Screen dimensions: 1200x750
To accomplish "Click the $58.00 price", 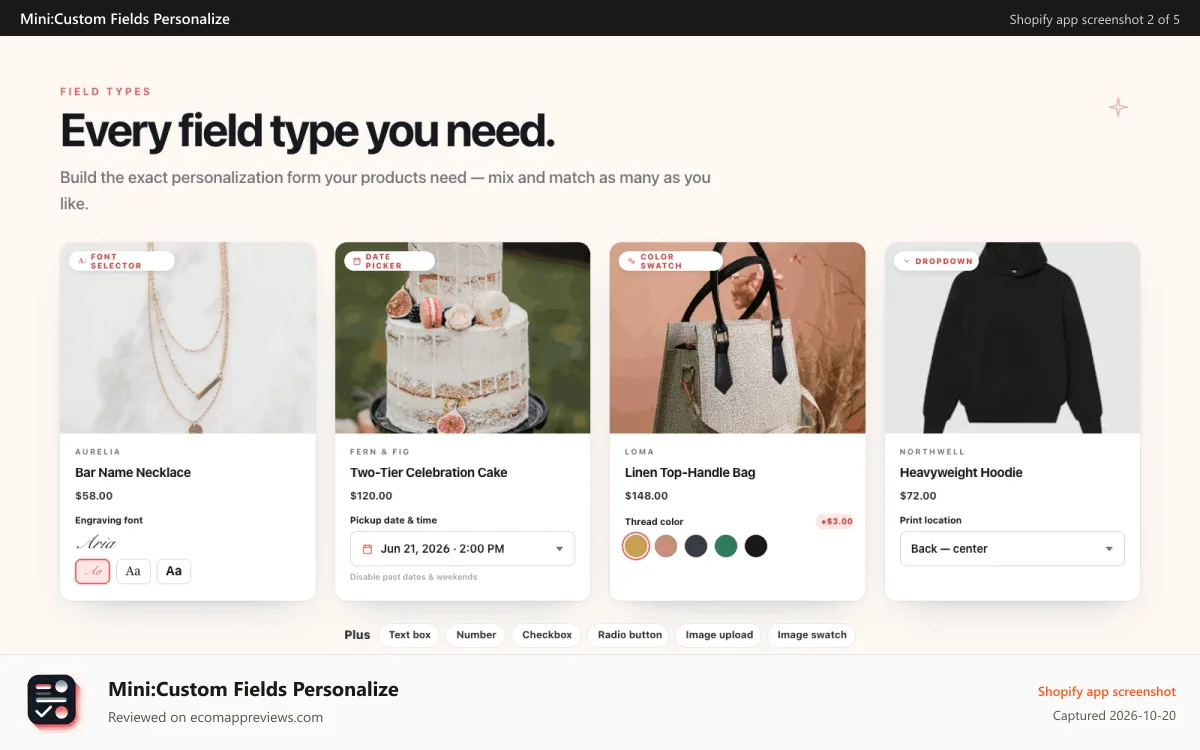I will tap(94, 496).
